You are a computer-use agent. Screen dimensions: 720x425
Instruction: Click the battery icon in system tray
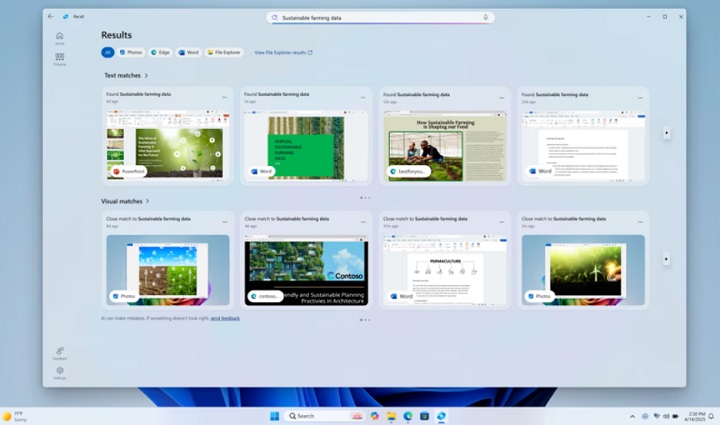point(675,416)
